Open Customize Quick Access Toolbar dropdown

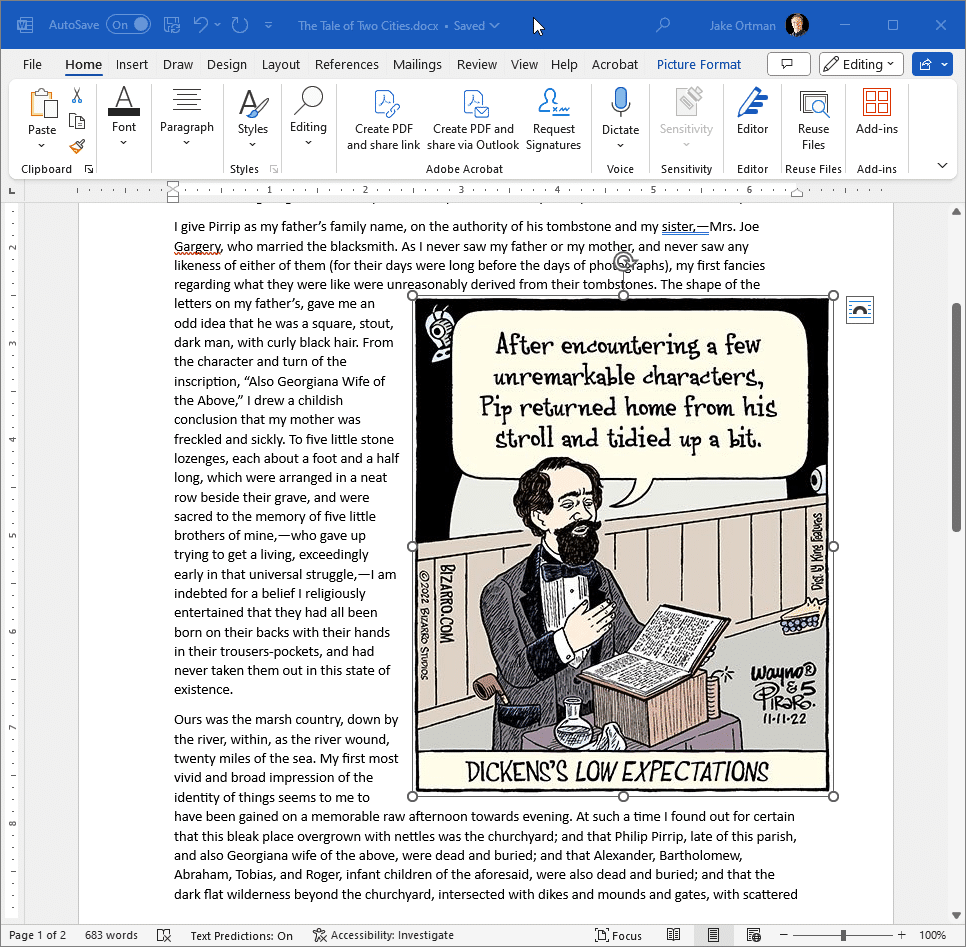[269, 25]
